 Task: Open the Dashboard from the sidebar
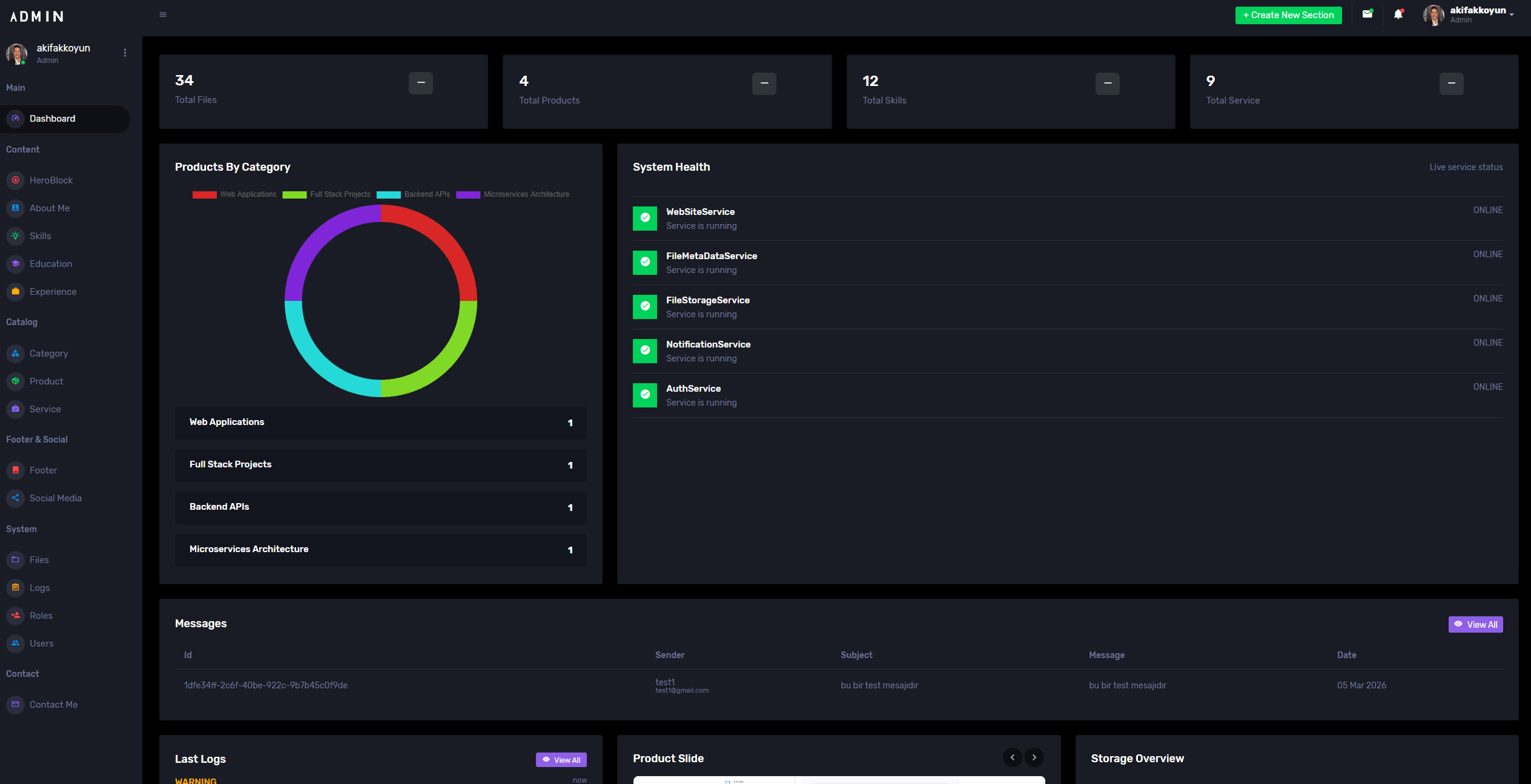tap(53, 119)
